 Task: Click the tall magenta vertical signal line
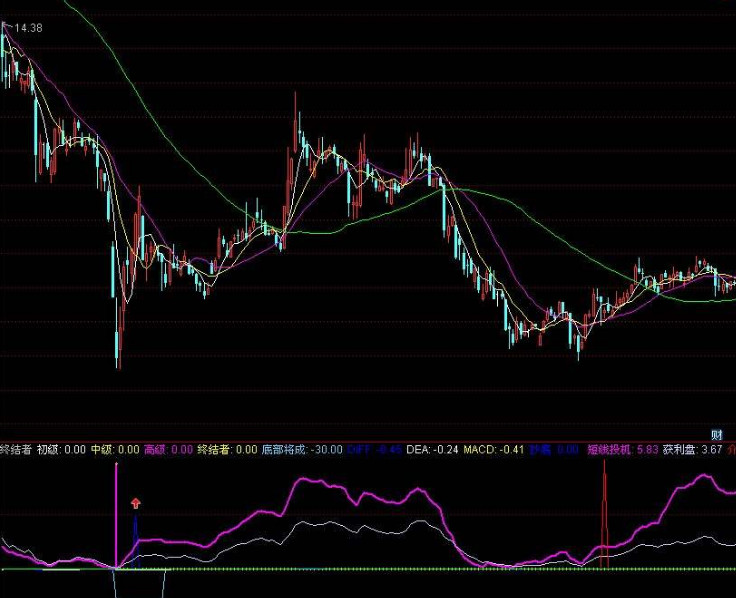(x=116, y=515)
